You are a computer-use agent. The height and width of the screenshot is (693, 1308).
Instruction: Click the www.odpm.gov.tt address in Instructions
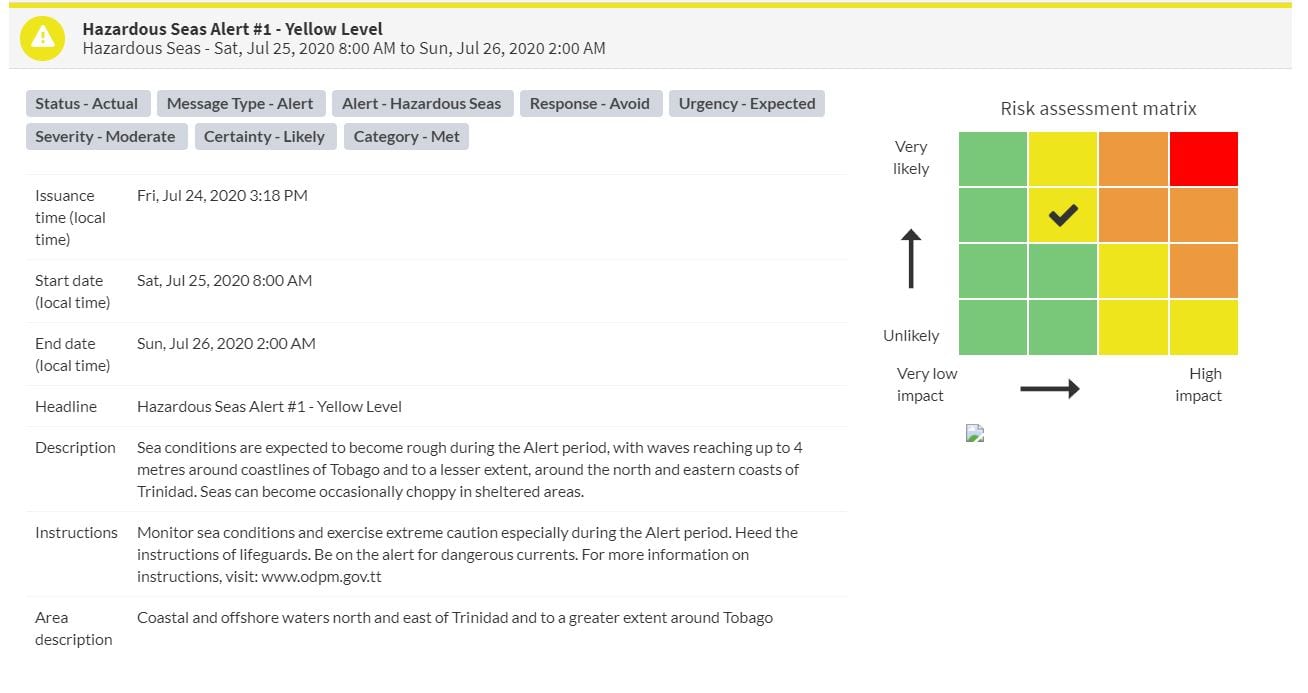[x=320, y=577]
